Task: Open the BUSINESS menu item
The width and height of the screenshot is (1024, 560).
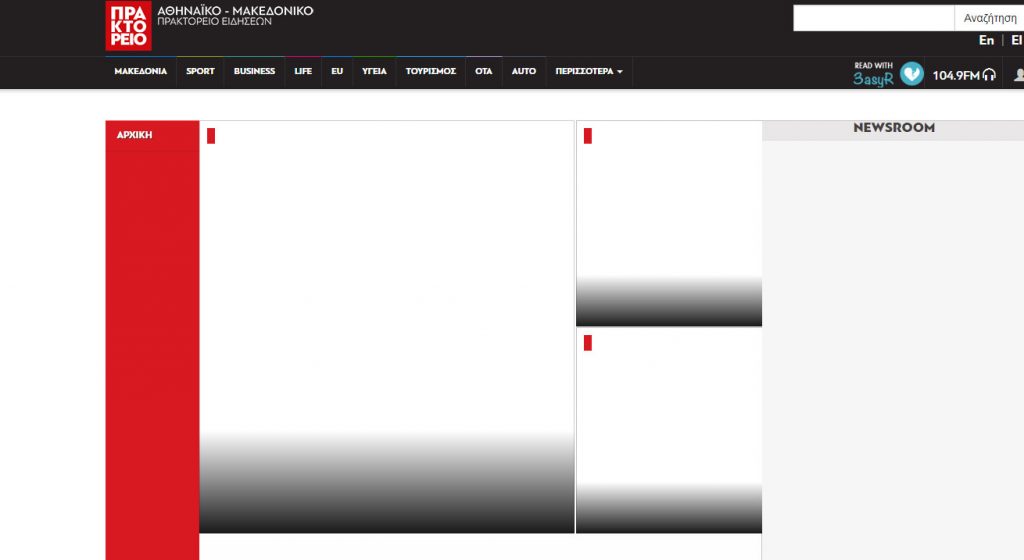Action: 254,72
